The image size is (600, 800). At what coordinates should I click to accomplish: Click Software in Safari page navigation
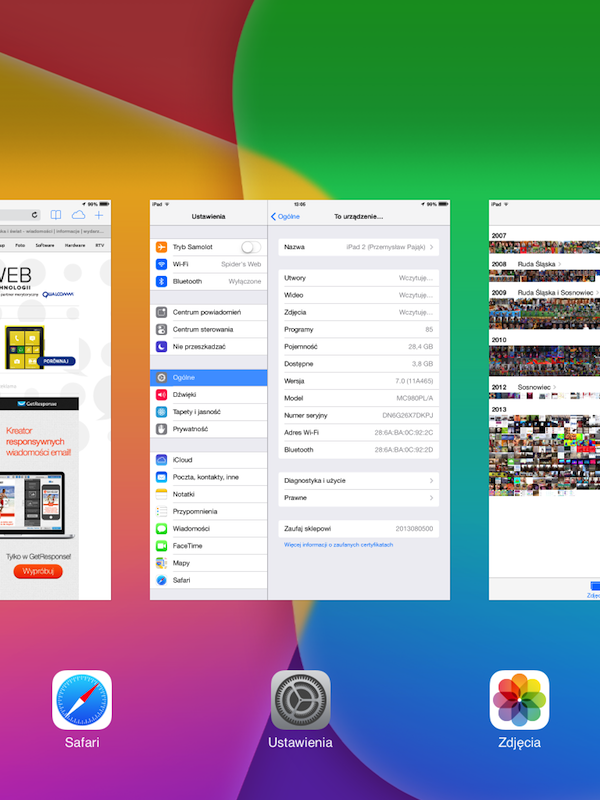(45, 245)
